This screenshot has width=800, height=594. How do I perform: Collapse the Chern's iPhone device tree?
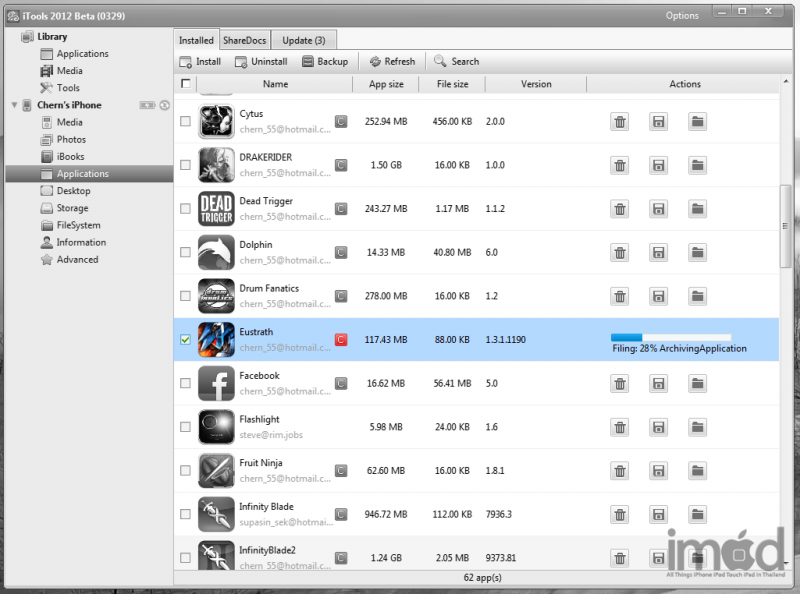(12, 105)
